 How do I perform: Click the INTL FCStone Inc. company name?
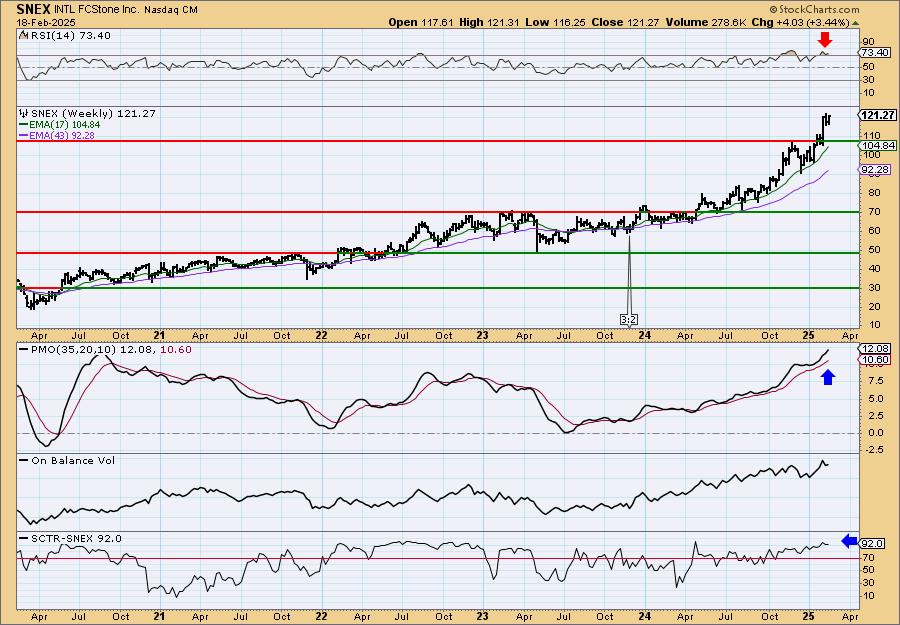[x=98, y=9]
